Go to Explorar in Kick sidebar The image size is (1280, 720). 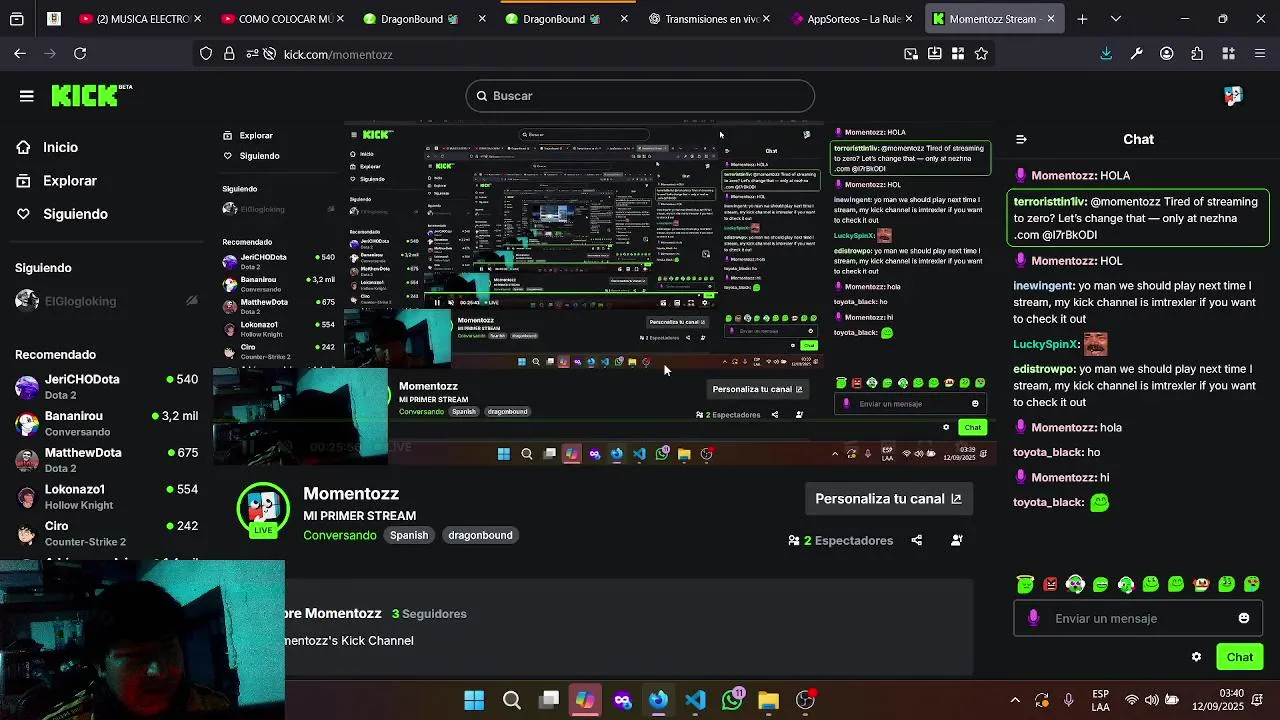(x=57, y=181)
